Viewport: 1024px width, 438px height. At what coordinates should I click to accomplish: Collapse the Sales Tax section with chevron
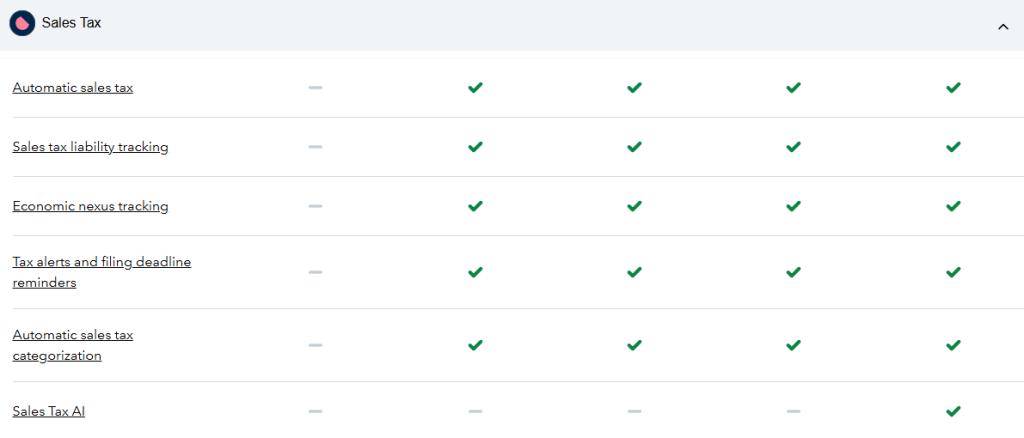[x=1003, y=27]
